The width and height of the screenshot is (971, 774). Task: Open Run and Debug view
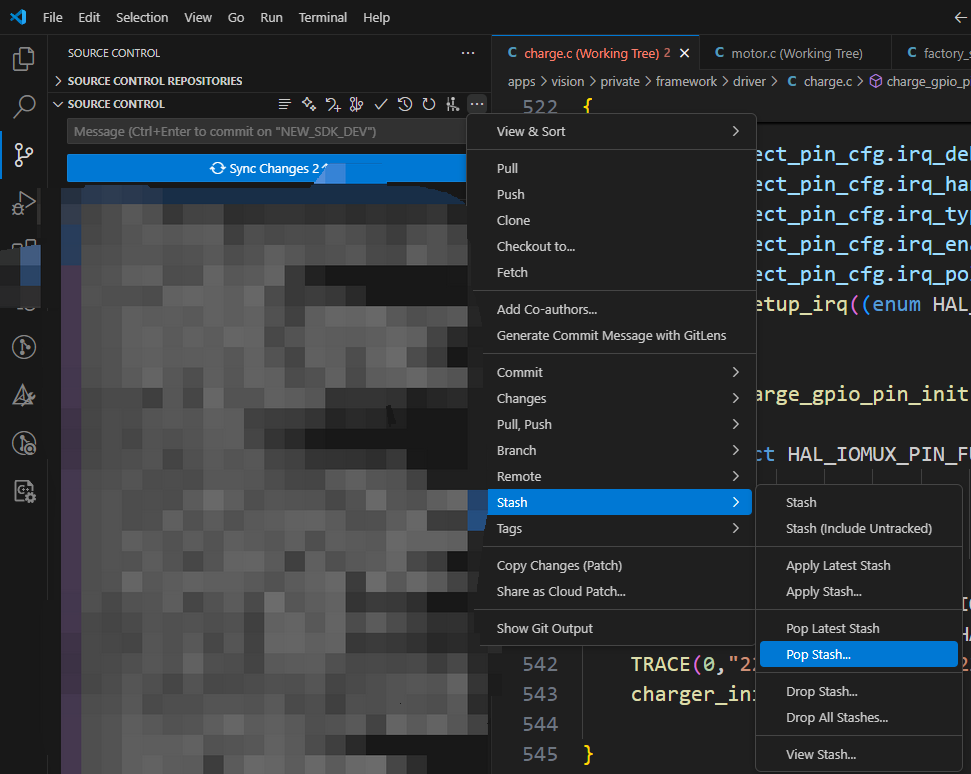coord(22,203)
